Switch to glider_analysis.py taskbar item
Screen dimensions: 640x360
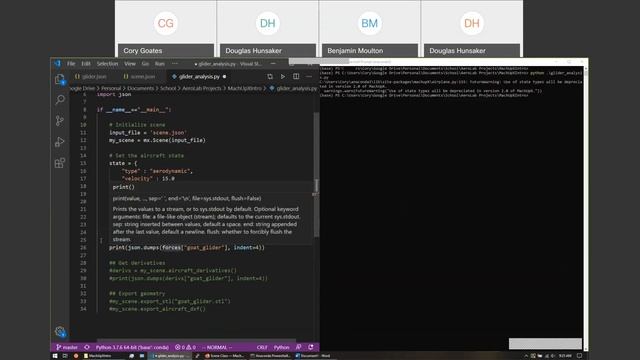[x=169, y=356]
